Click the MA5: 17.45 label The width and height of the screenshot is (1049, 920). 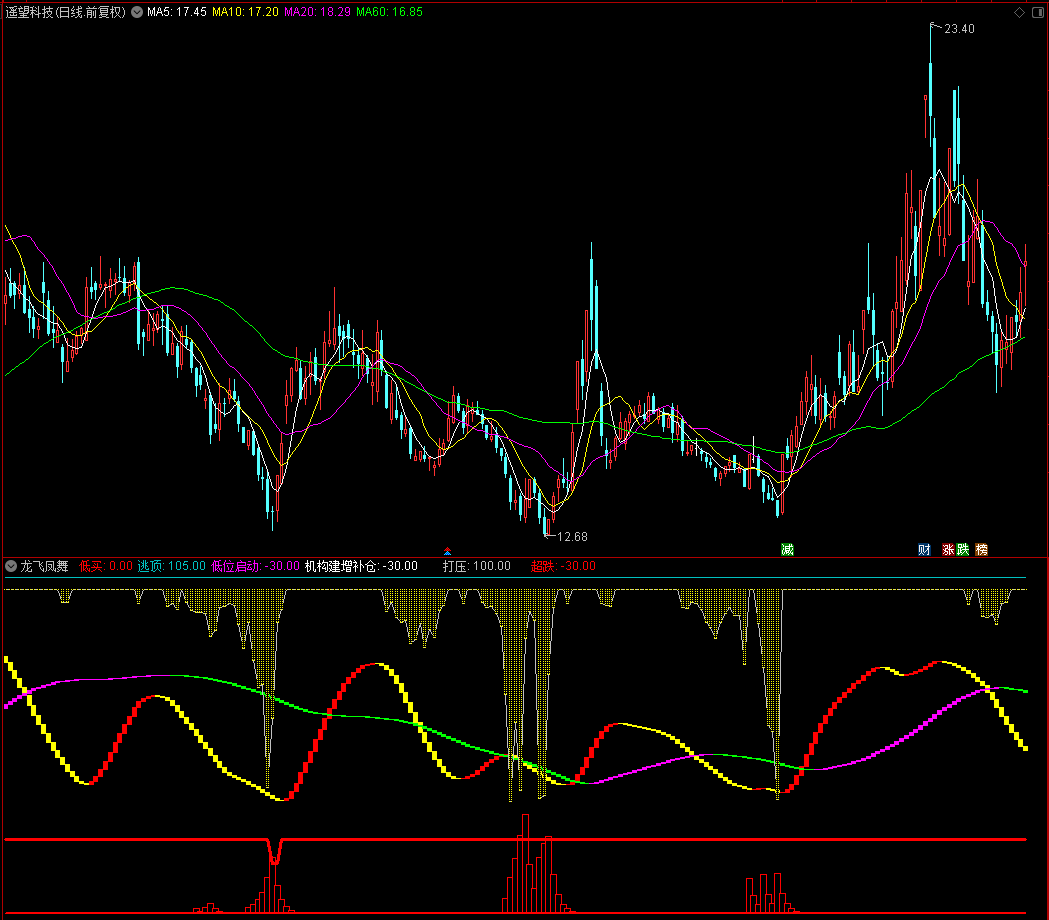(177, 12)
